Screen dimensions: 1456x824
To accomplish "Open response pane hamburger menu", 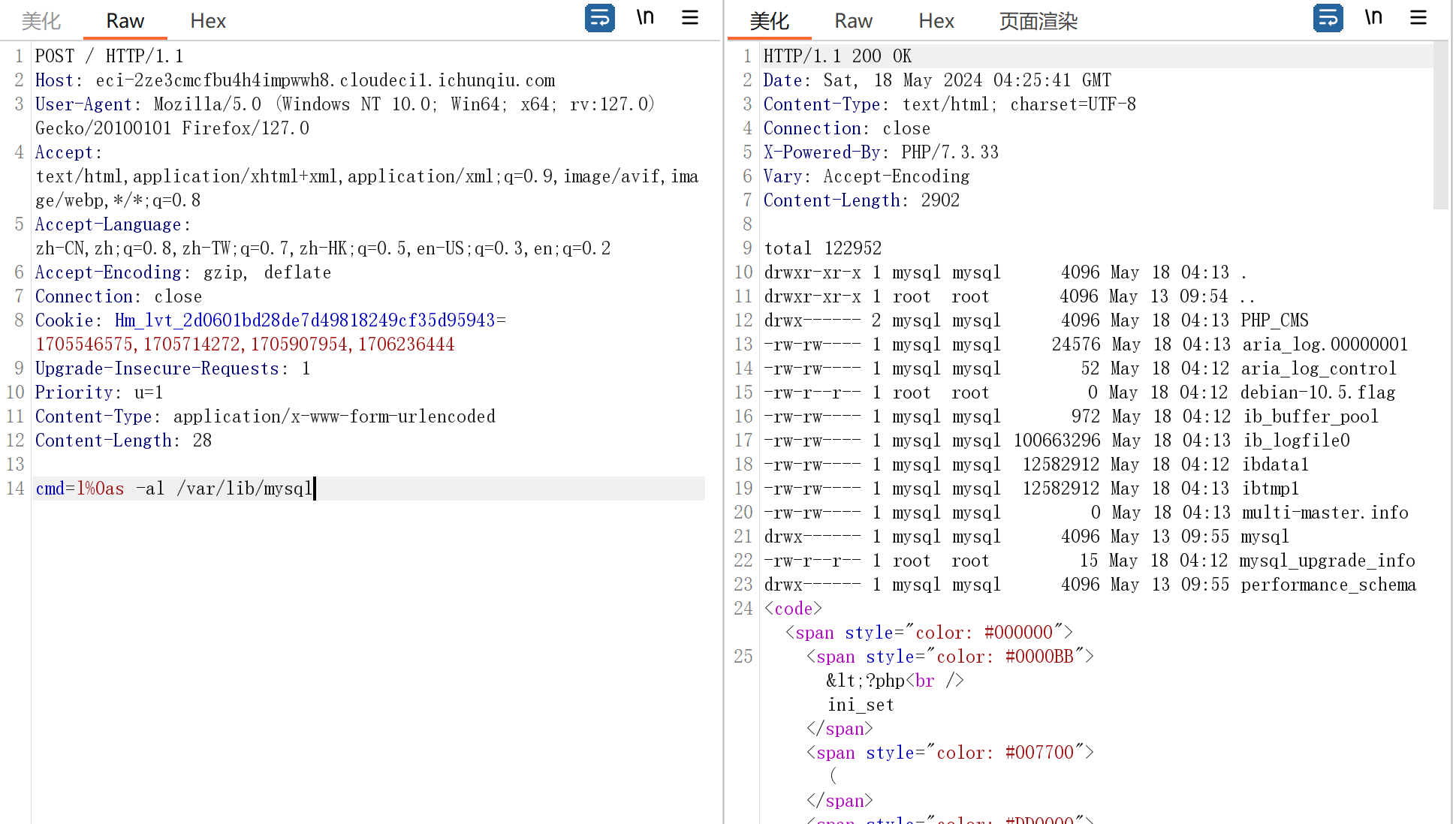I will pos(1418,17).
